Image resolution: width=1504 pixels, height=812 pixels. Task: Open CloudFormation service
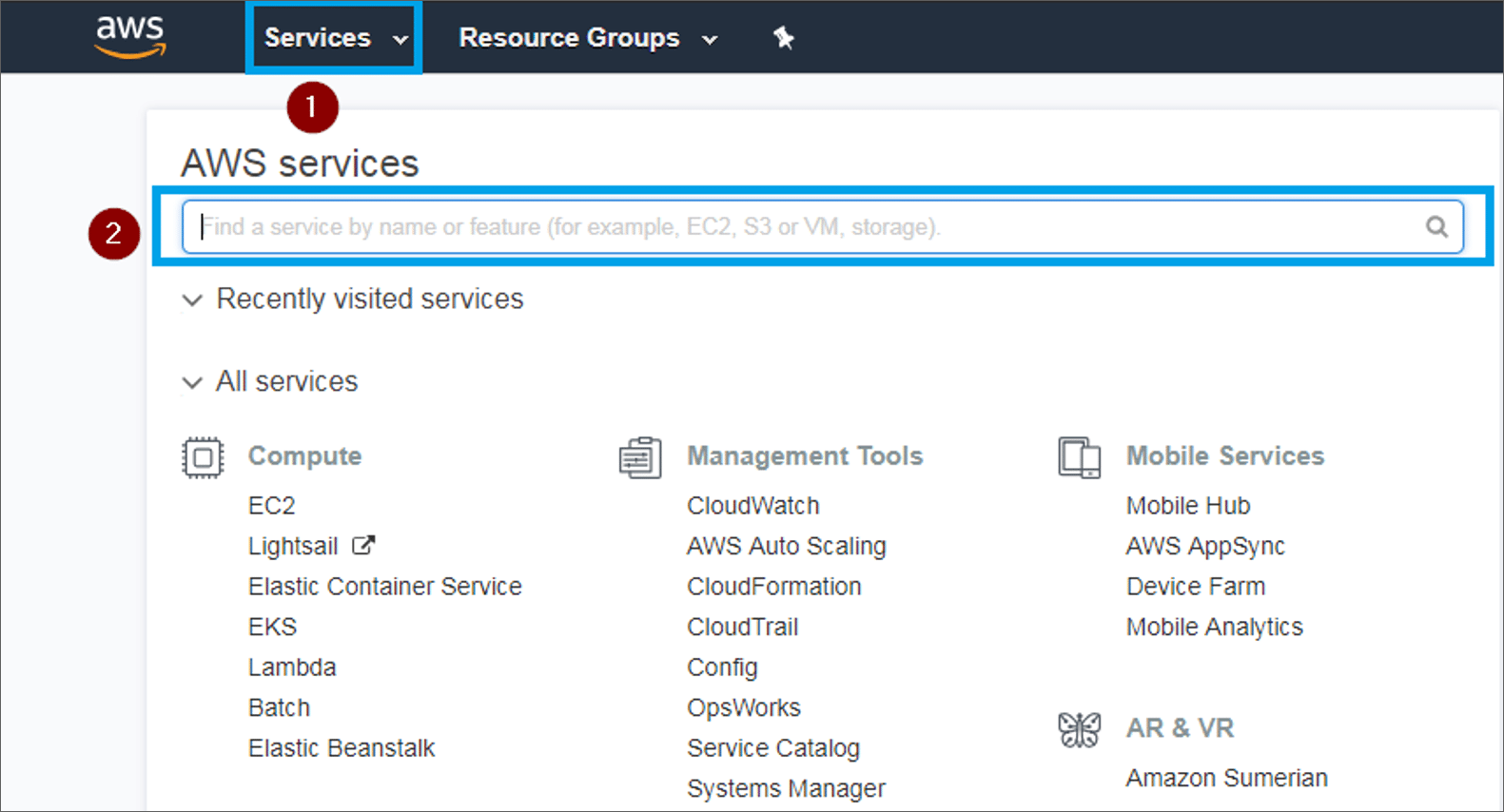[x=773, y=587]
